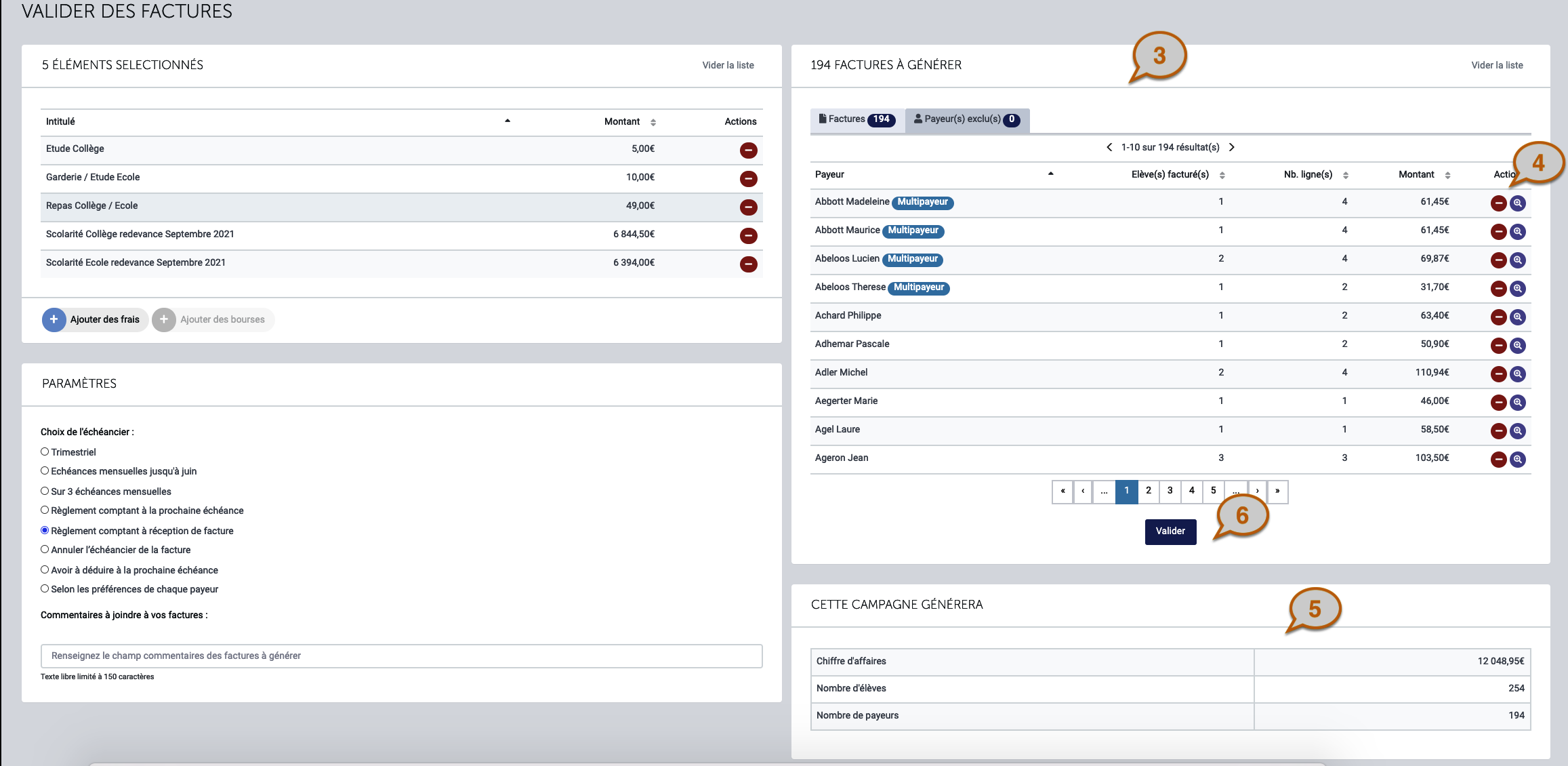Open magnifier for Achard Philippe
The image size is (1568, 766).
[1518, 317]
